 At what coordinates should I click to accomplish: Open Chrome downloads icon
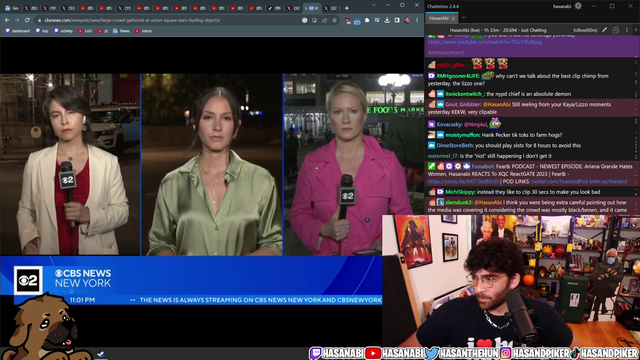point(387,20)
